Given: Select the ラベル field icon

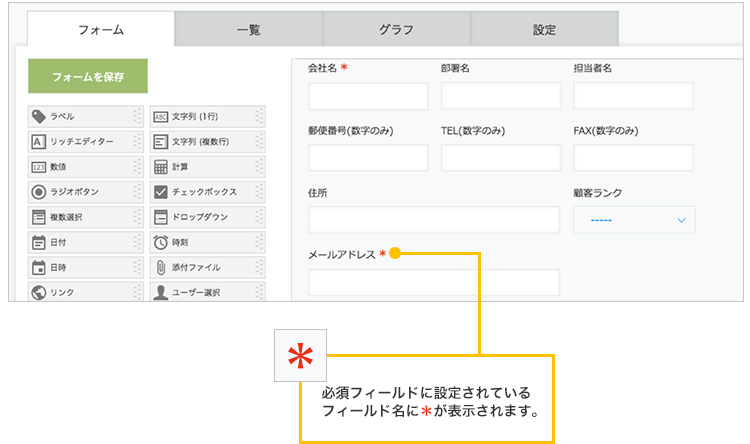Looking at the screenshot, I should (38, 116).
